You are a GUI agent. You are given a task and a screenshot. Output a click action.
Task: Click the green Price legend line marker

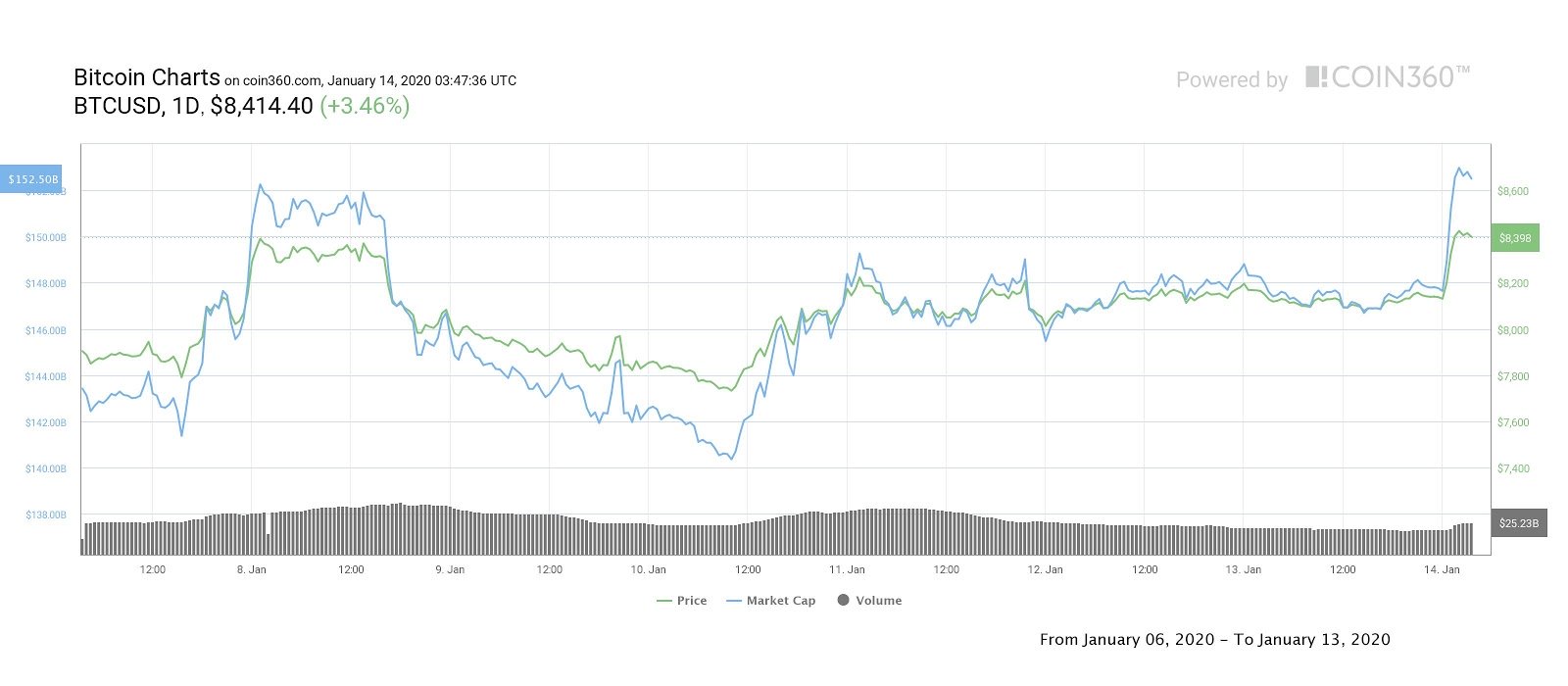664,601
